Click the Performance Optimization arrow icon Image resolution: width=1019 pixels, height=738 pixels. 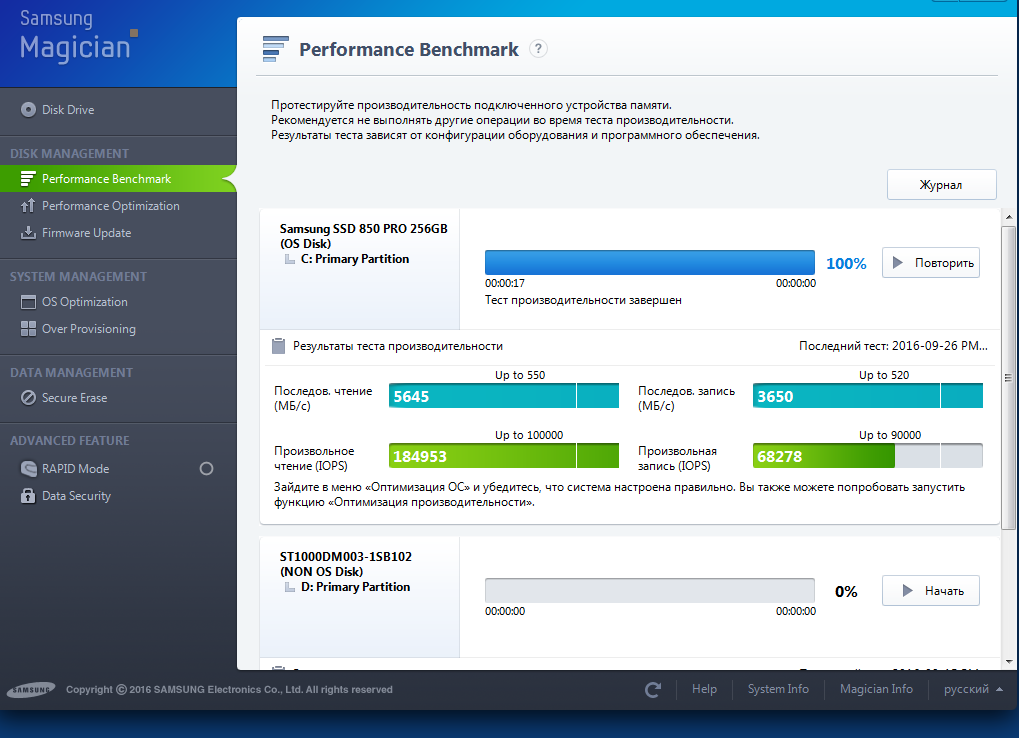point(28,206)
